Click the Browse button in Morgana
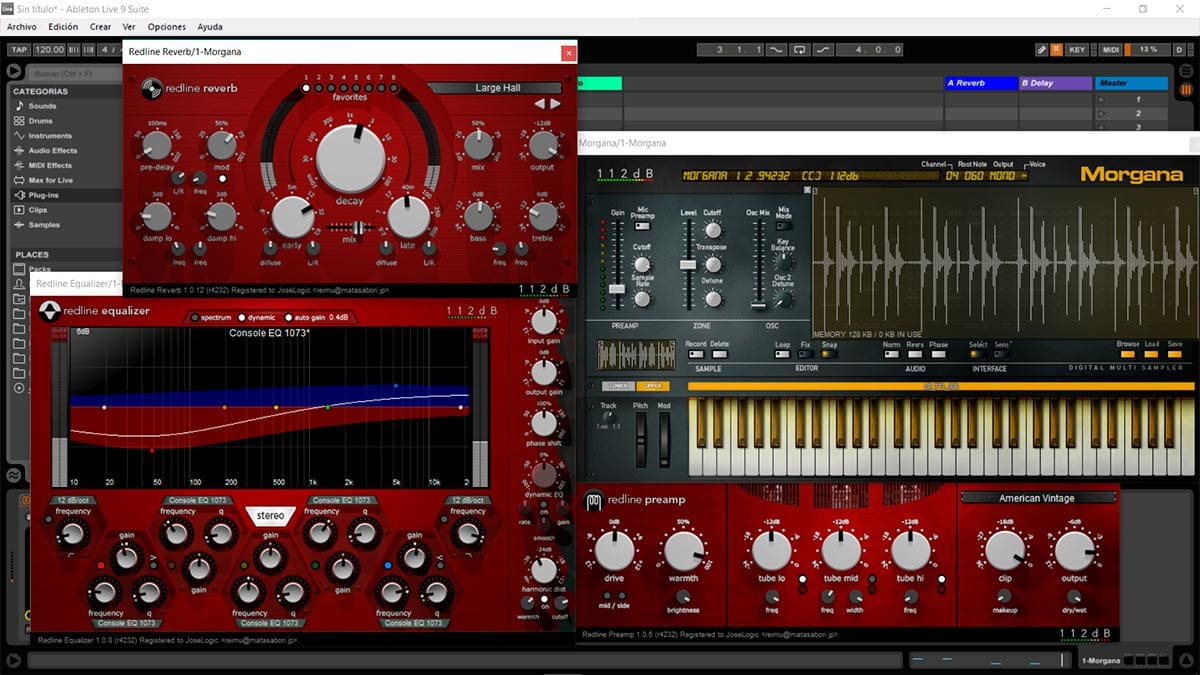The height and width of the screenshot is (675, 1200). tap(1127, 354)
